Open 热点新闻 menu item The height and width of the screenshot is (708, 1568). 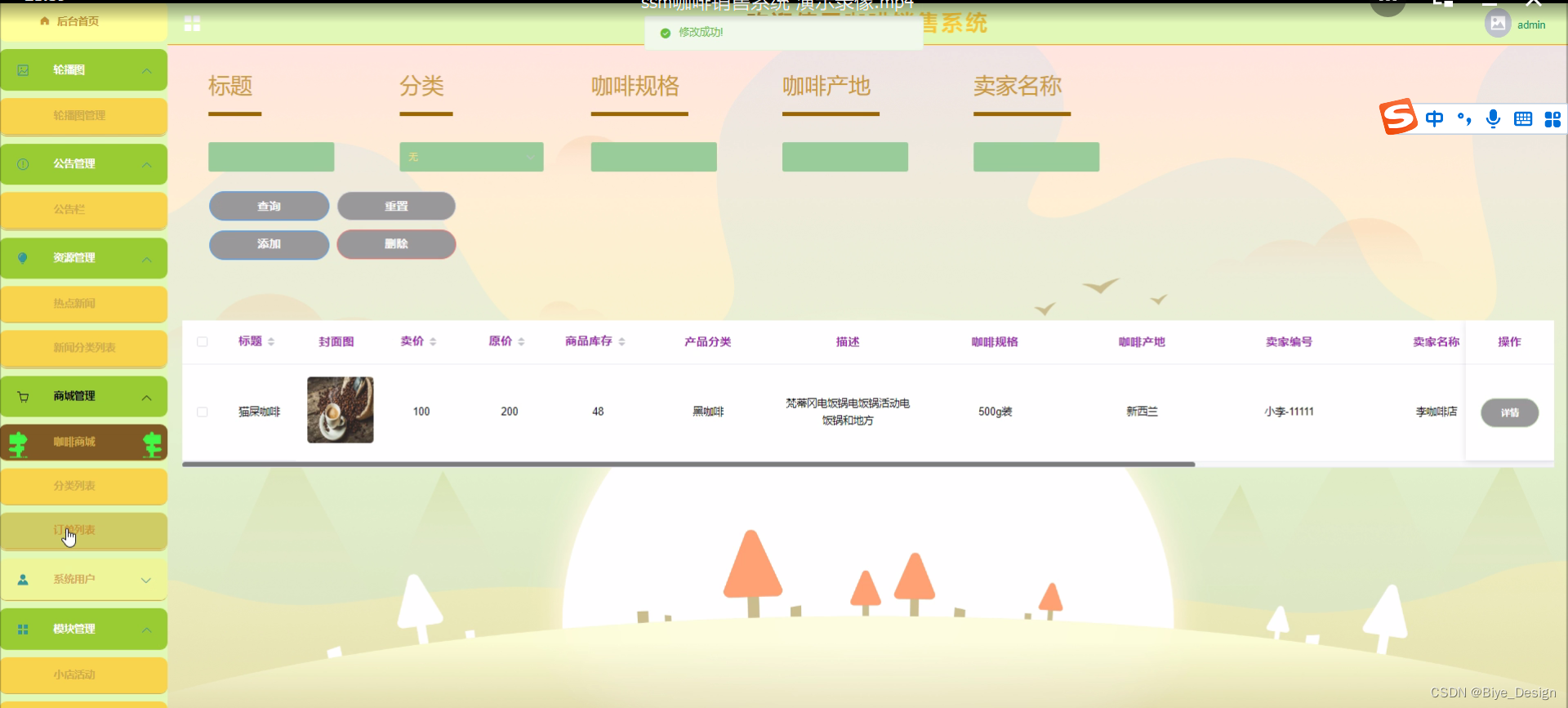coord(83,304)
